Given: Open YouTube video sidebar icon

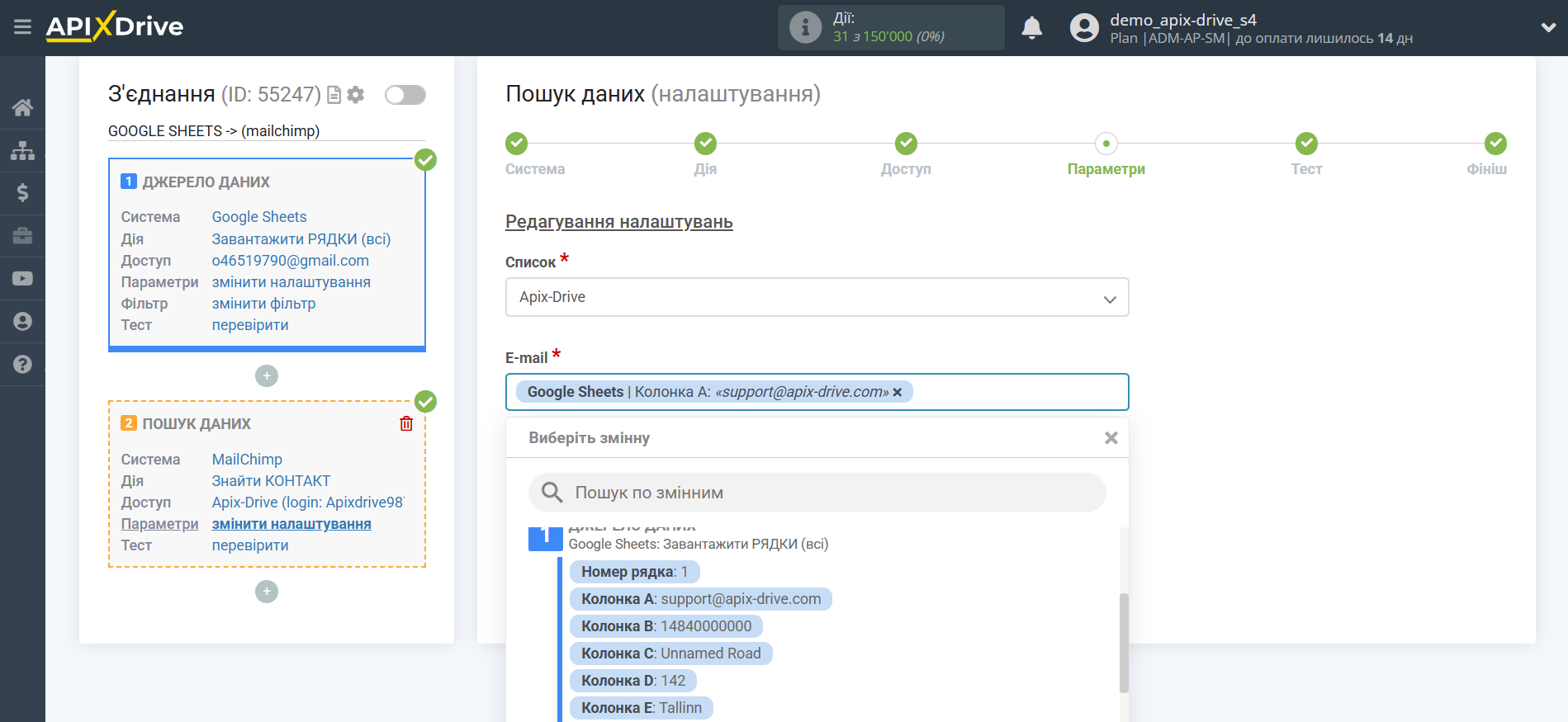Looking at the screenshot, I should pyautogui.click(x=22, y=279).
